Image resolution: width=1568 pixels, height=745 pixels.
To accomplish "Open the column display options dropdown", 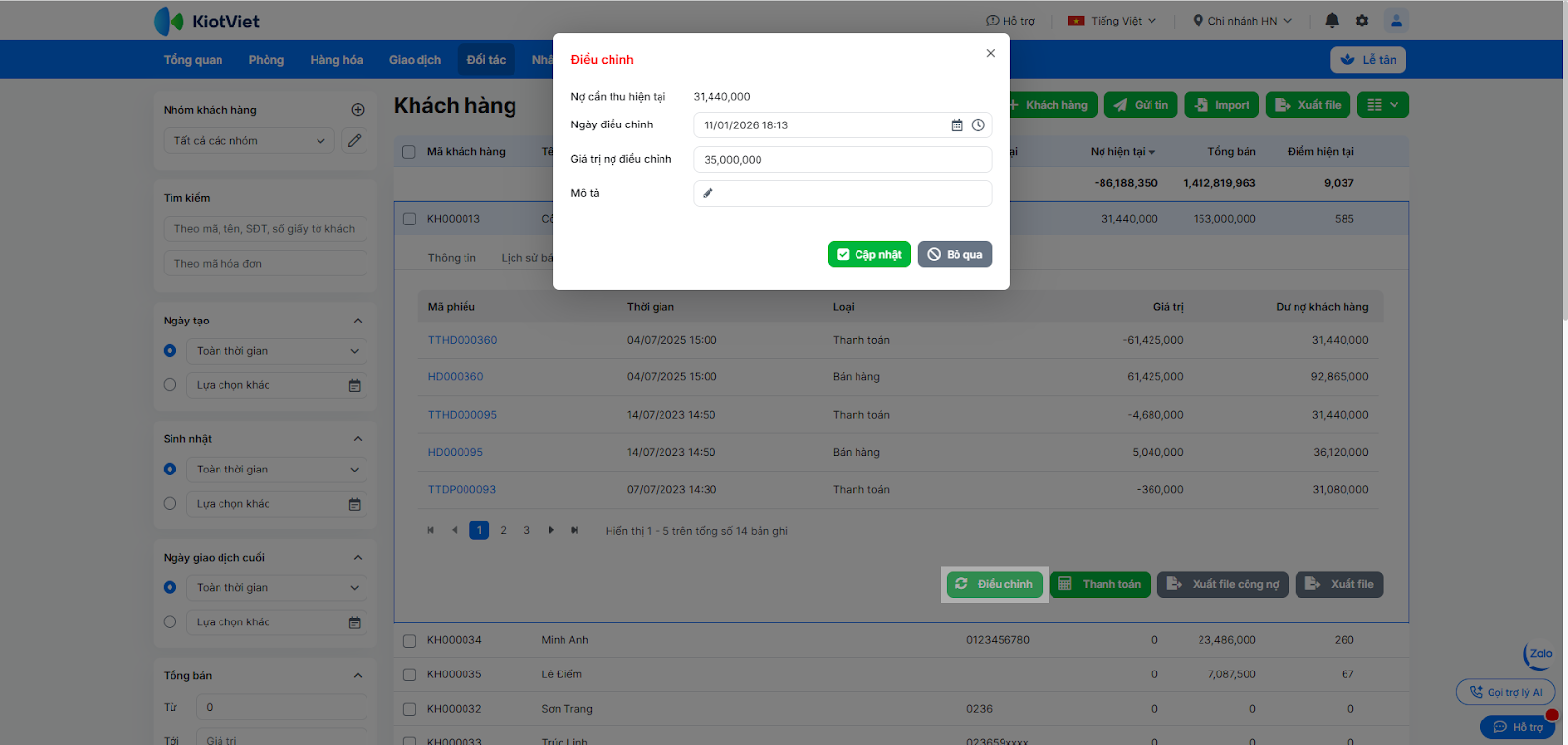I will 1383,105.
